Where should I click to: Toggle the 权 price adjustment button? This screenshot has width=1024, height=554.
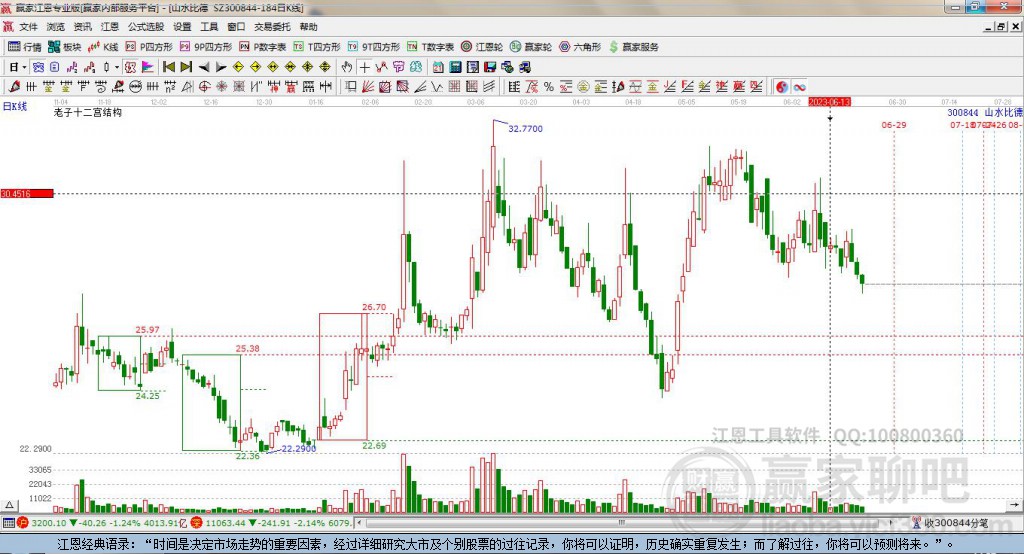(x=130, y=67)
